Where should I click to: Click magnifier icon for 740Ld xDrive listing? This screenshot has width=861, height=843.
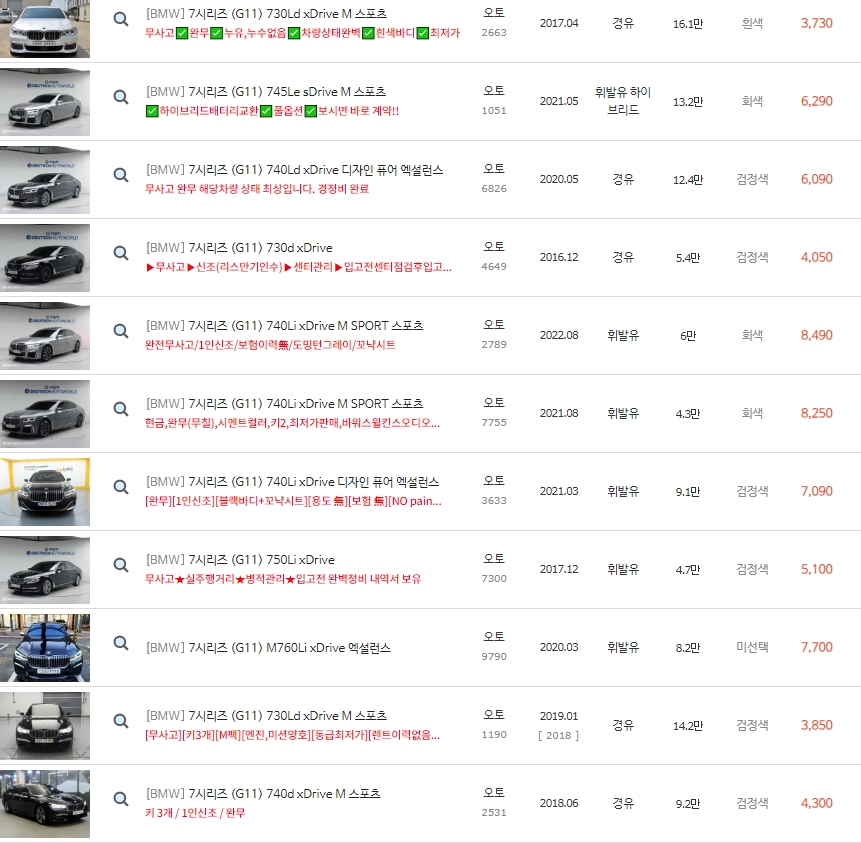[121, 175]
